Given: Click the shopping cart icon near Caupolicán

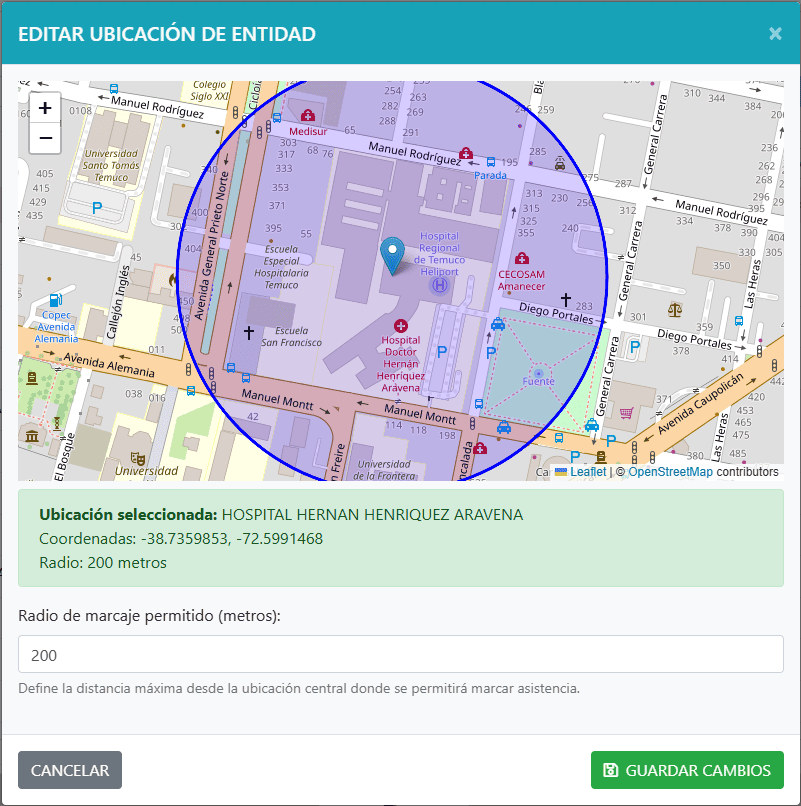Looking at the screenshot, I should coord(627,412).
